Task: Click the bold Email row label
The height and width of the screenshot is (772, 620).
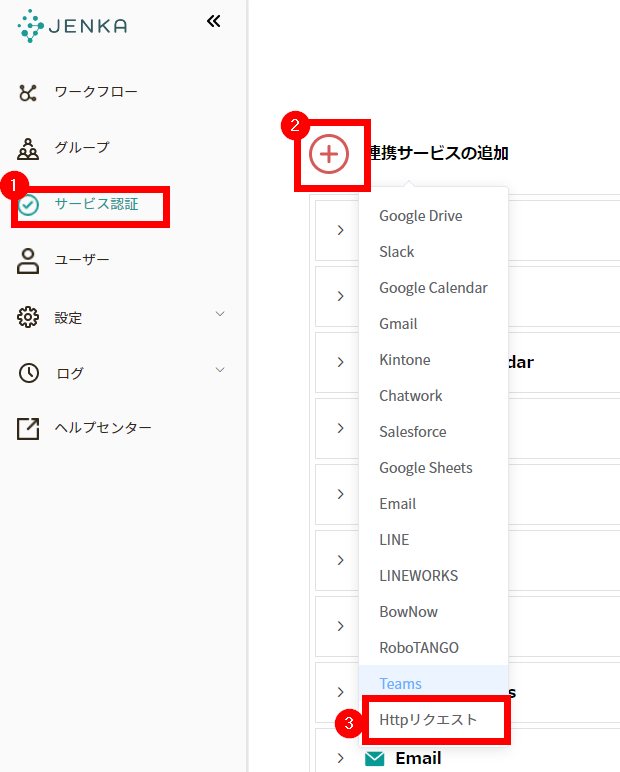Action: point(418,758)
